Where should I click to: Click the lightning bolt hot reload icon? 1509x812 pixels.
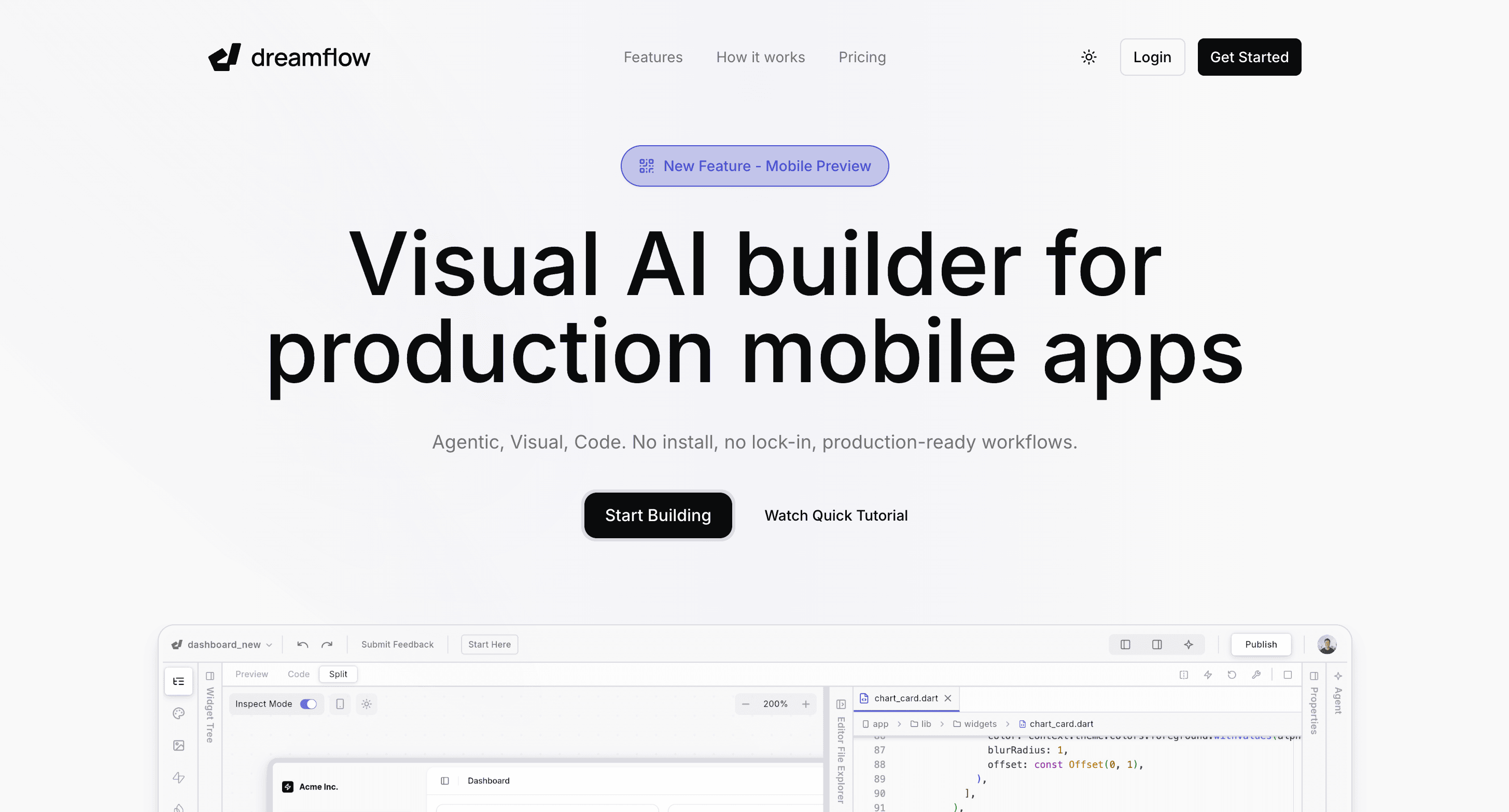(1207, 674)
